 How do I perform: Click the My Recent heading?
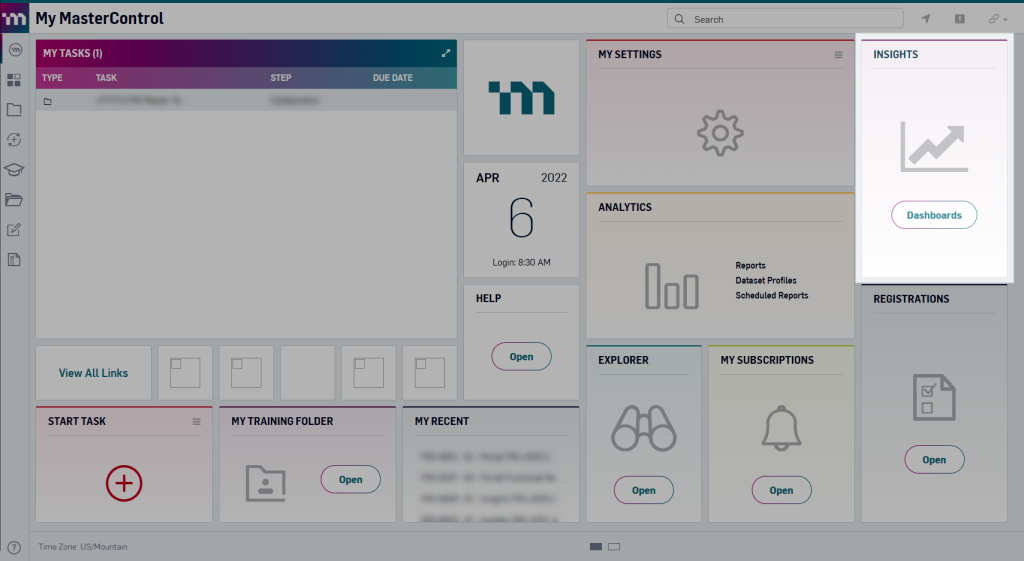pyautogui.click(x=441, y=421)
